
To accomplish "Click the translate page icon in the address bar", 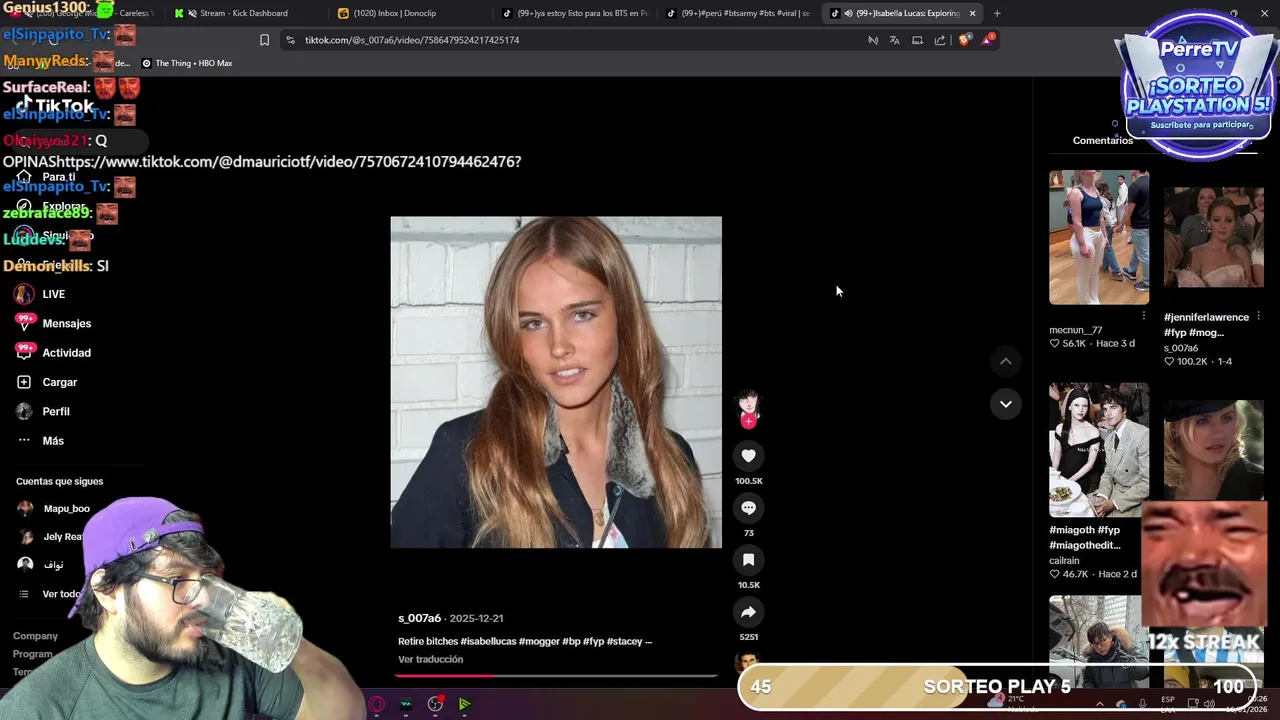I will point(894,40).
